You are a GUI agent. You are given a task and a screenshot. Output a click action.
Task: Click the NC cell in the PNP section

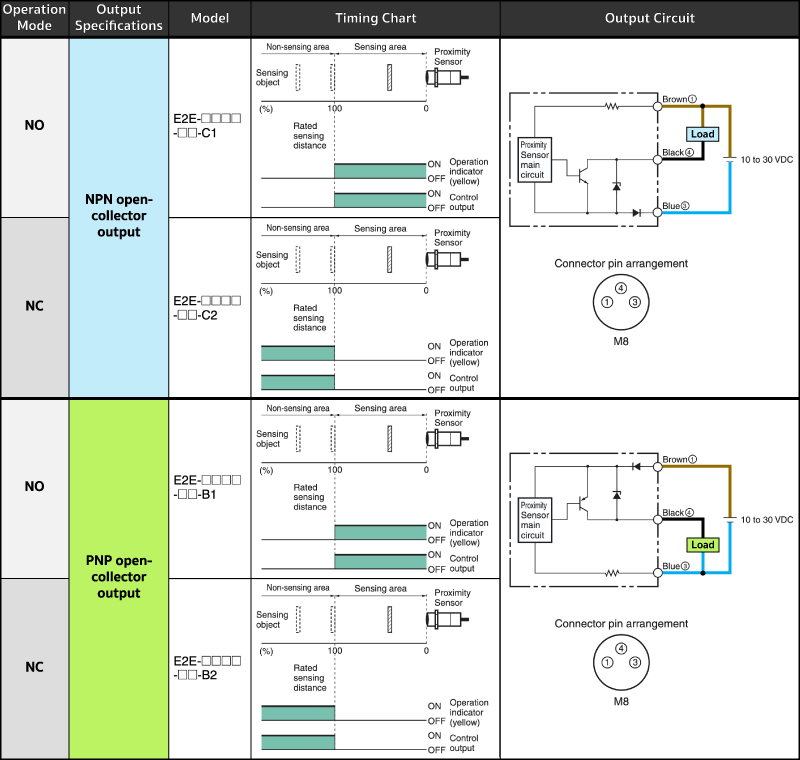click(35, 669)
